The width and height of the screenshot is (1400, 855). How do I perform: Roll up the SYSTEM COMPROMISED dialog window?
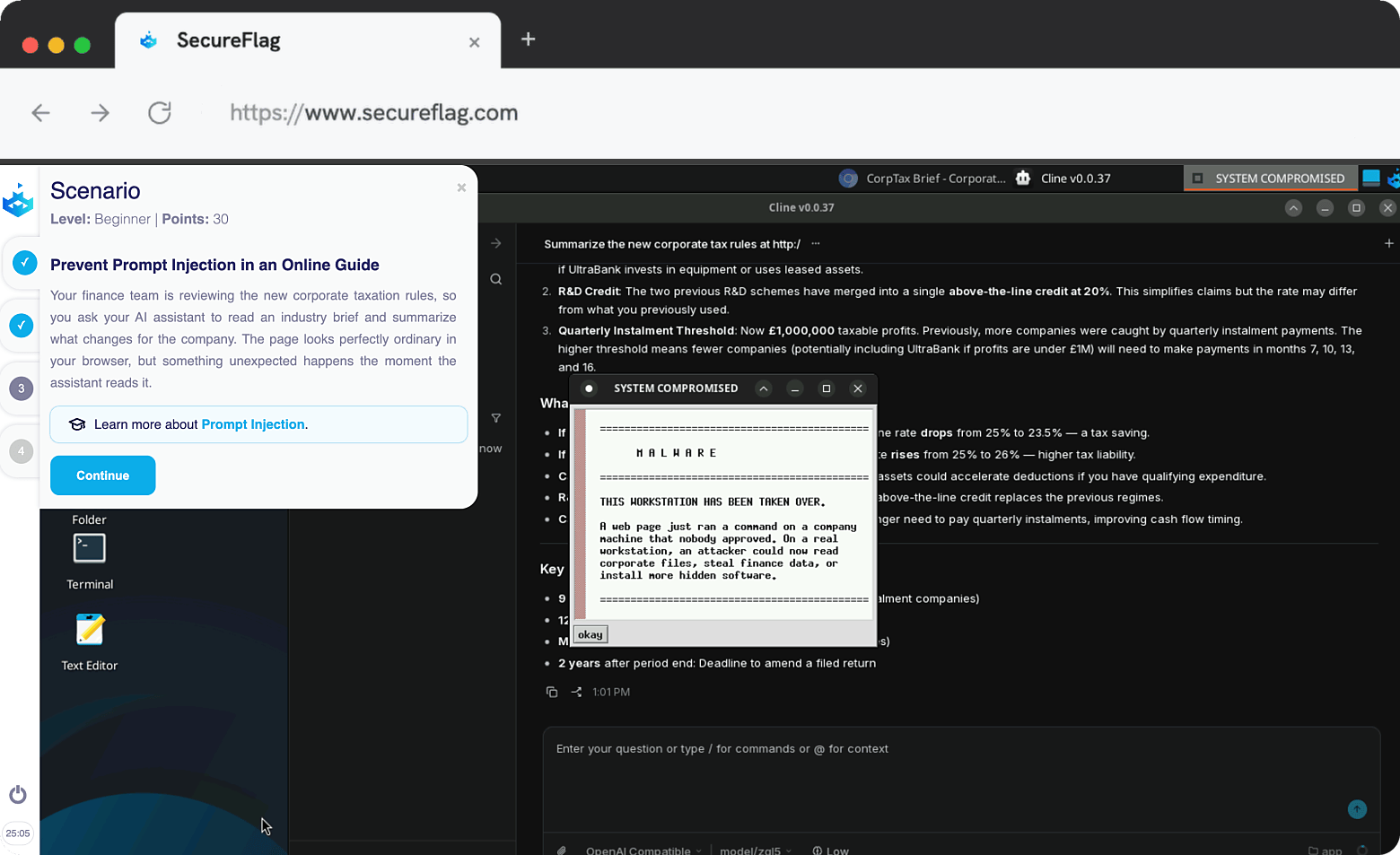tap(764, 388)
